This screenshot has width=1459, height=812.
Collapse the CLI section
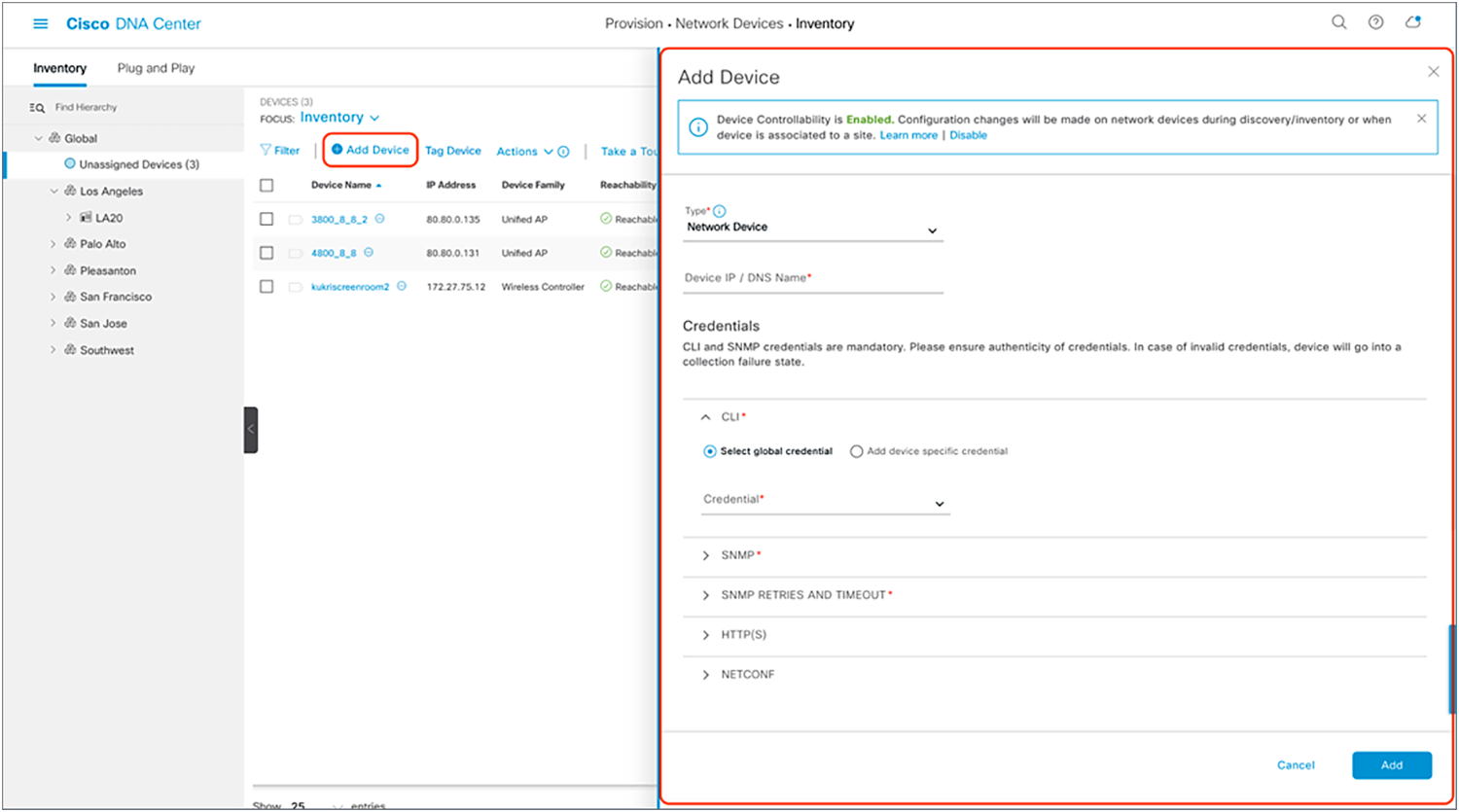click(x=706, y=417)
